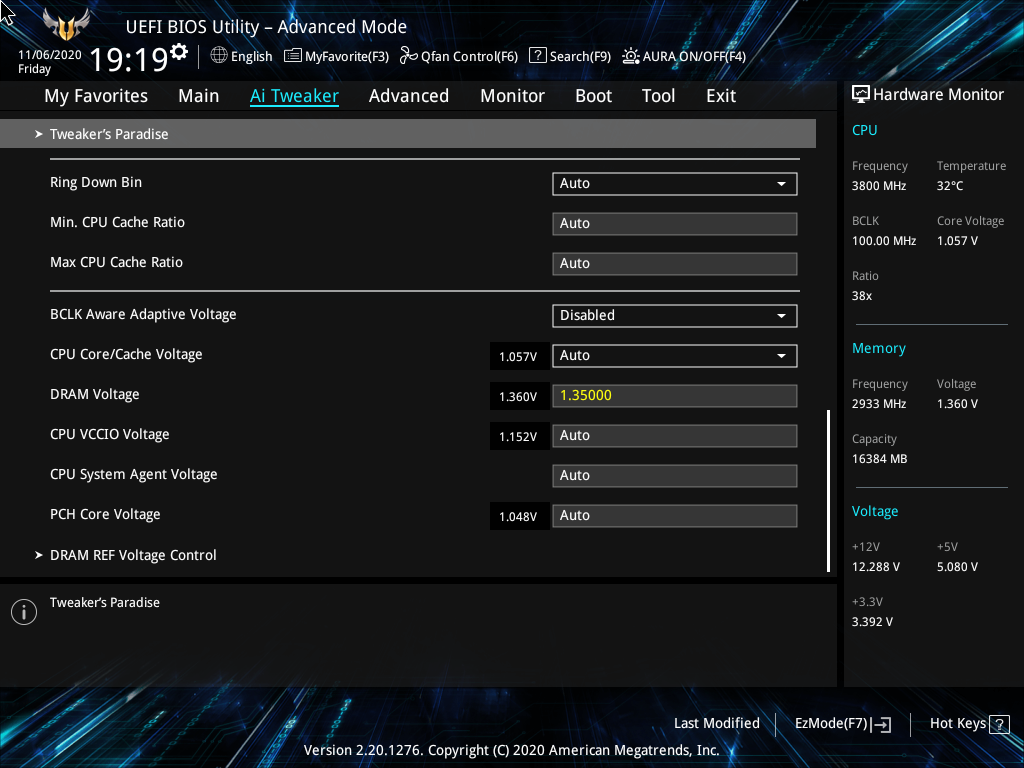Expand the Tweaker's Paradise submenu
This screenshot has width=1024, height=768.
click(x=408, y=134)
